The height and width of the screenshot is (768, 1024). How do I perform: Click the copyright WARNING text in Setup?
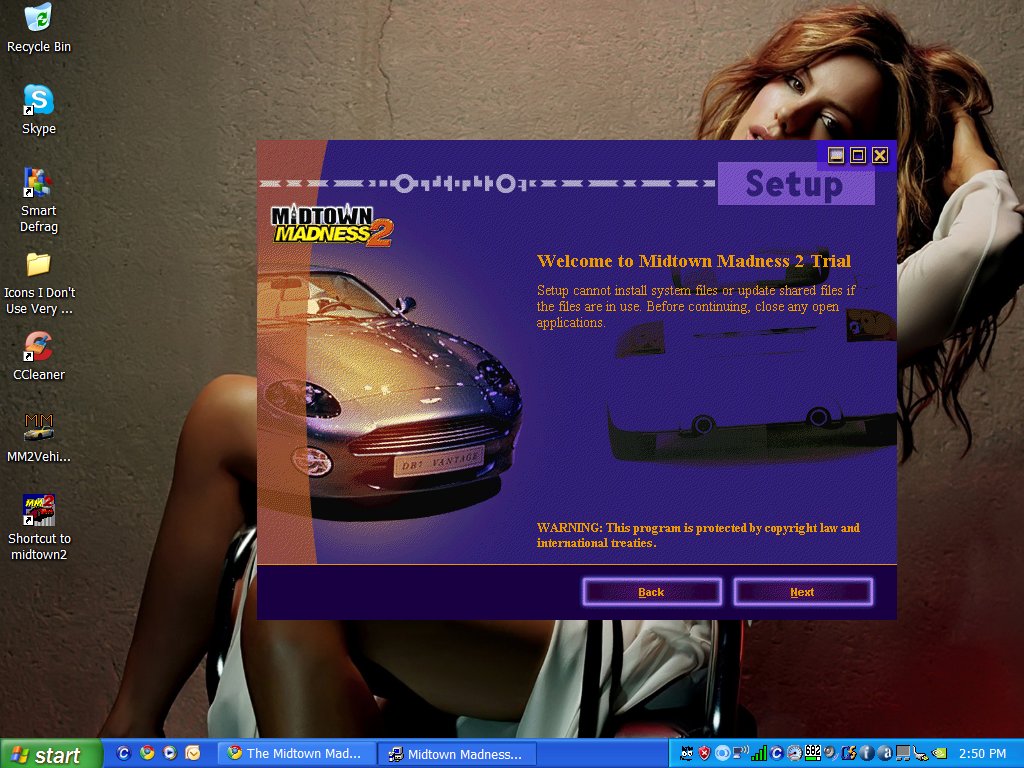point(698,535)
